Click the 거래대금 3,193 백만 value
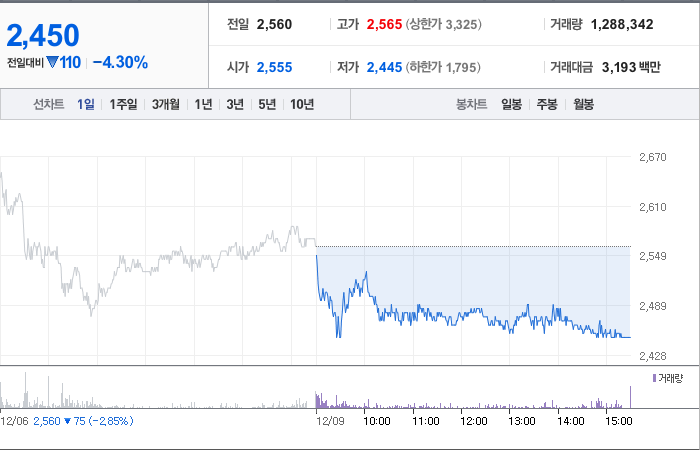This screenshot has width=700, height=450. (x=631, y=67)
